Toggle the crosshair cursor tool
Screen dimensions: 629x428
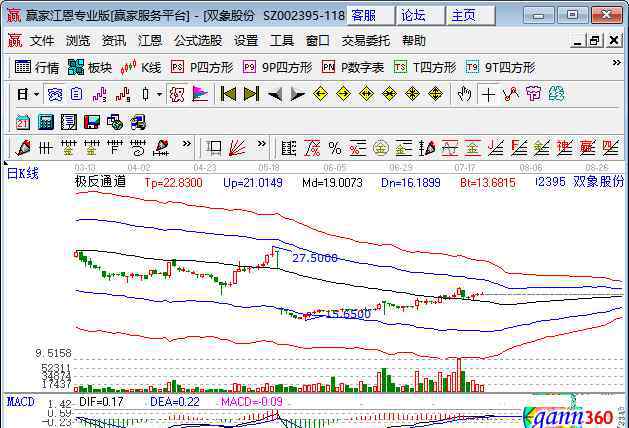488,95
